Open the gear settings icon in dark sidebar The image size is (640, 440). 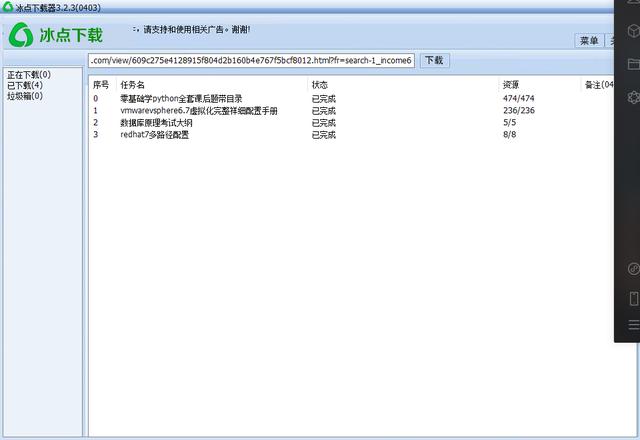pos(633,97)
